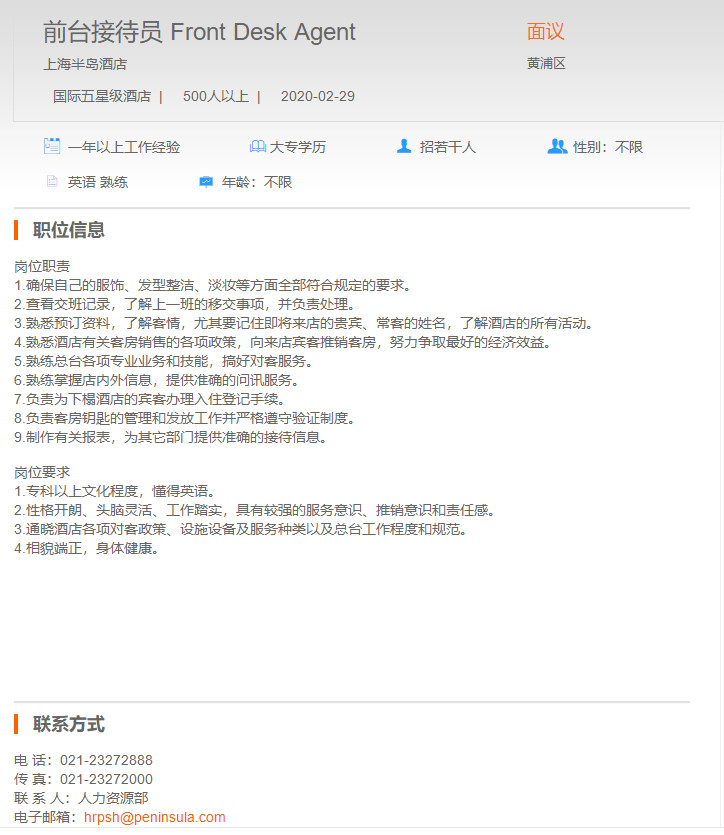Click the English language document icon
This screenshot has width=724, height=835.
tap(52, 182)
